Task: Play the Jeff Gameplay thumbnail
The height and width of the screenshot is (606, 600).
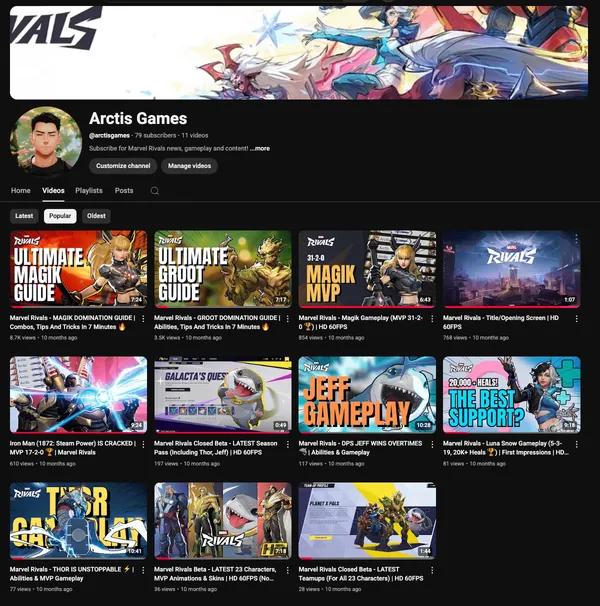Action: [x=367, y=395]
